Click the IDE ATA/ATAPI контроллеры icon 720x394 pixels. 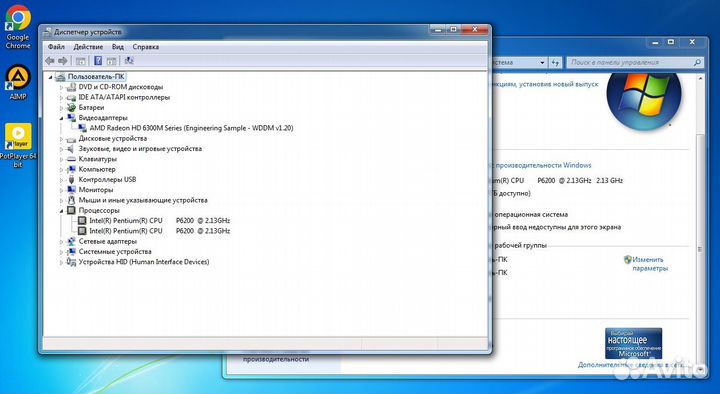click(x=71, y=97)
